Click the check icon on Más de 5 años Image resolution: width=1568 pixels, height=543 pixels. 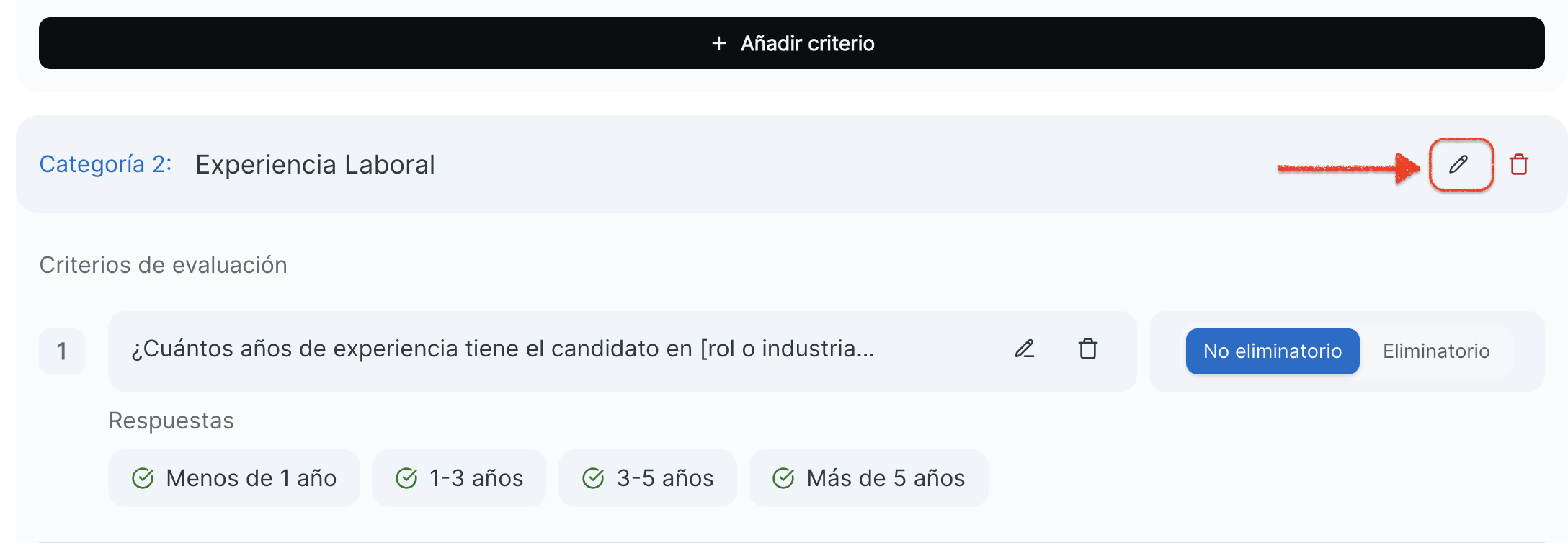(x=783, y=478)
